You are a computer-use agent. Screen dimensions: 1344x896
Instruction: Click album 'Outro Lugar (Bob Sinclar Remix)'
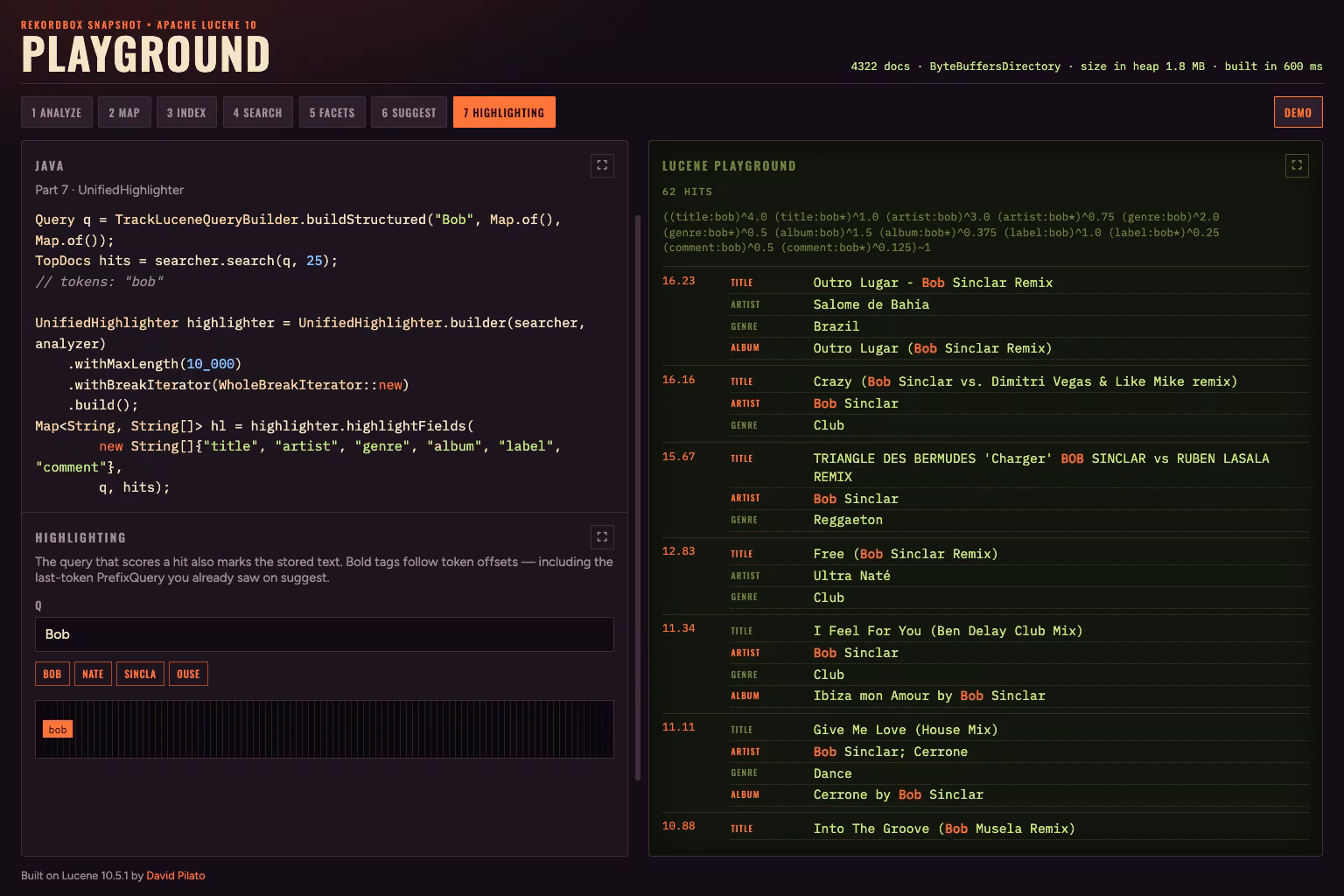pyautogui.click(x=933, y=348)
